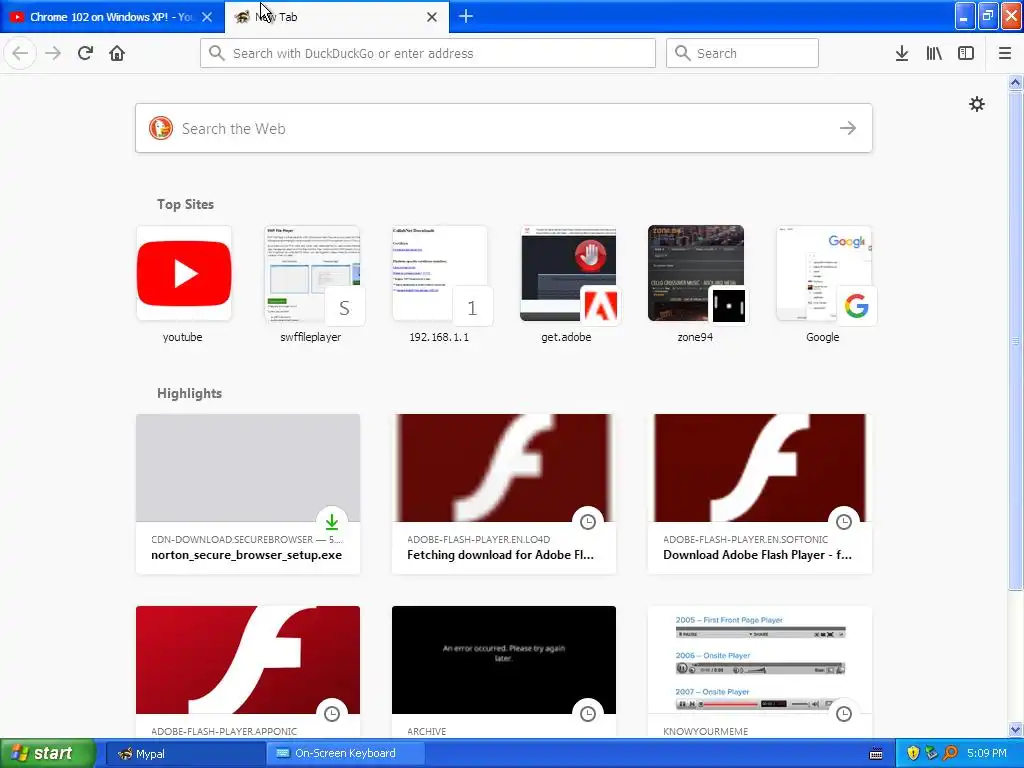The image size is (1024, 768).
Task: Click history clock icon on ARCHIVE card
Action: click(x=588, y=713)
